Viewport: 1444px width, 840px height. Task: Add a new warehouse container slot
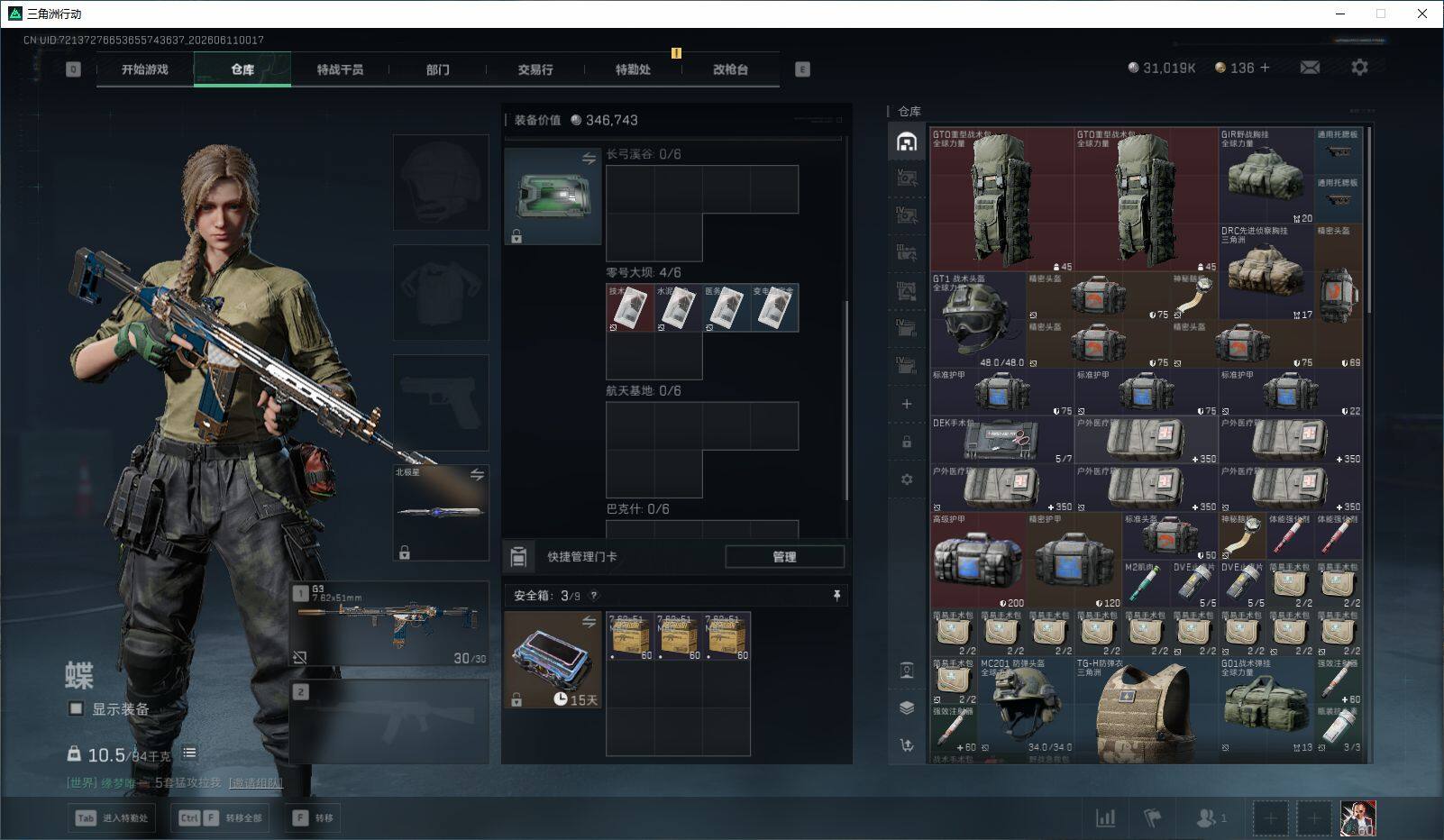click(x=907, y=404)
